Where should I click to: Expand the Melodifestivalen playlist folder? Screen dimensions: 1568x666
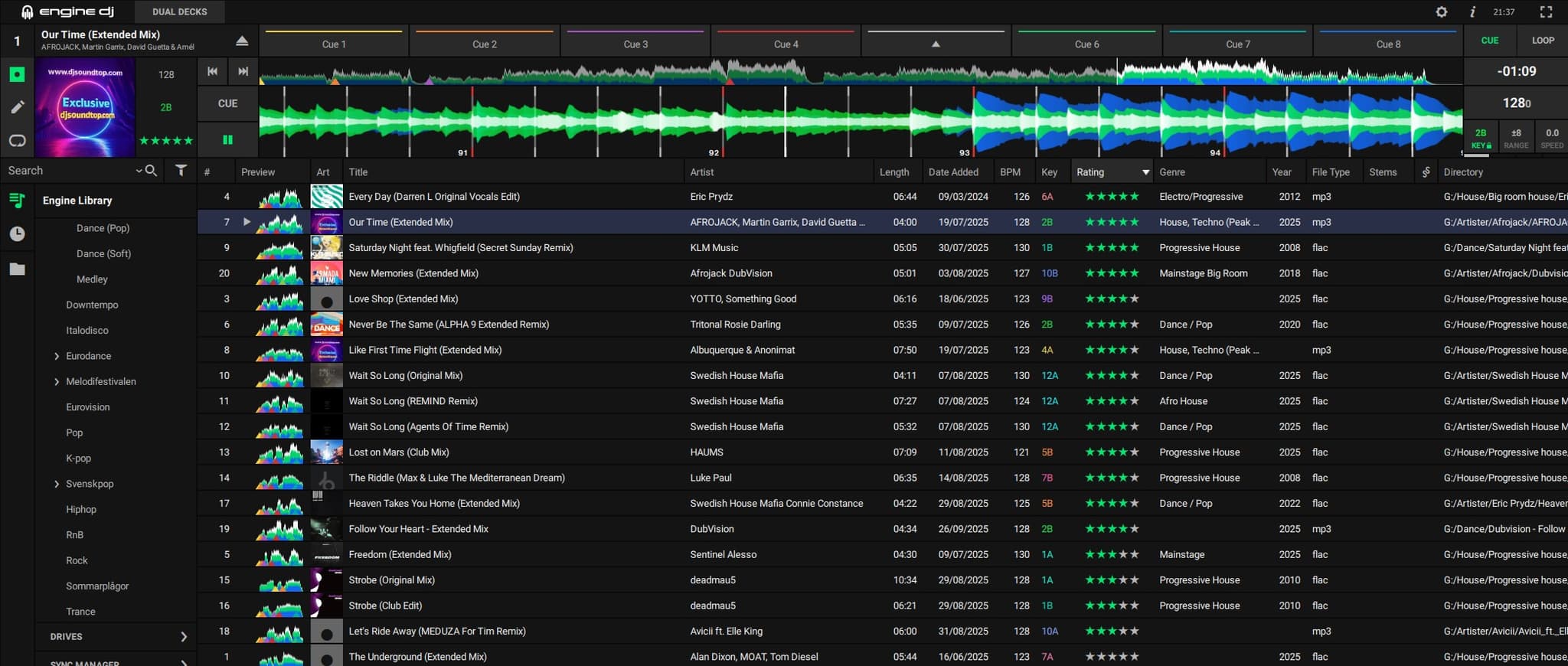(57, 381)
